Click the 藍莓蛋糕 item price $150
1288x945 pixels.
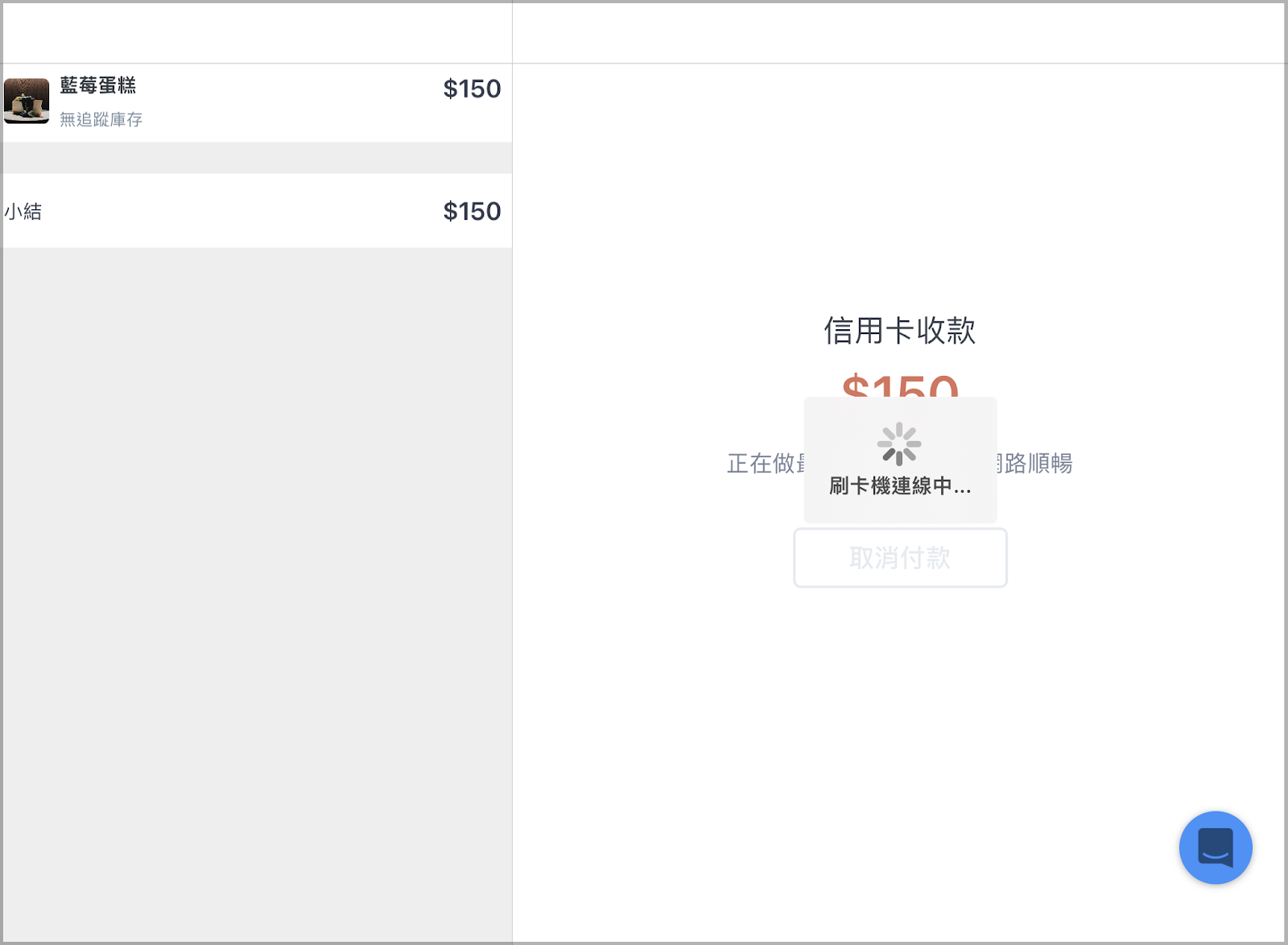(x=472, y=89)
